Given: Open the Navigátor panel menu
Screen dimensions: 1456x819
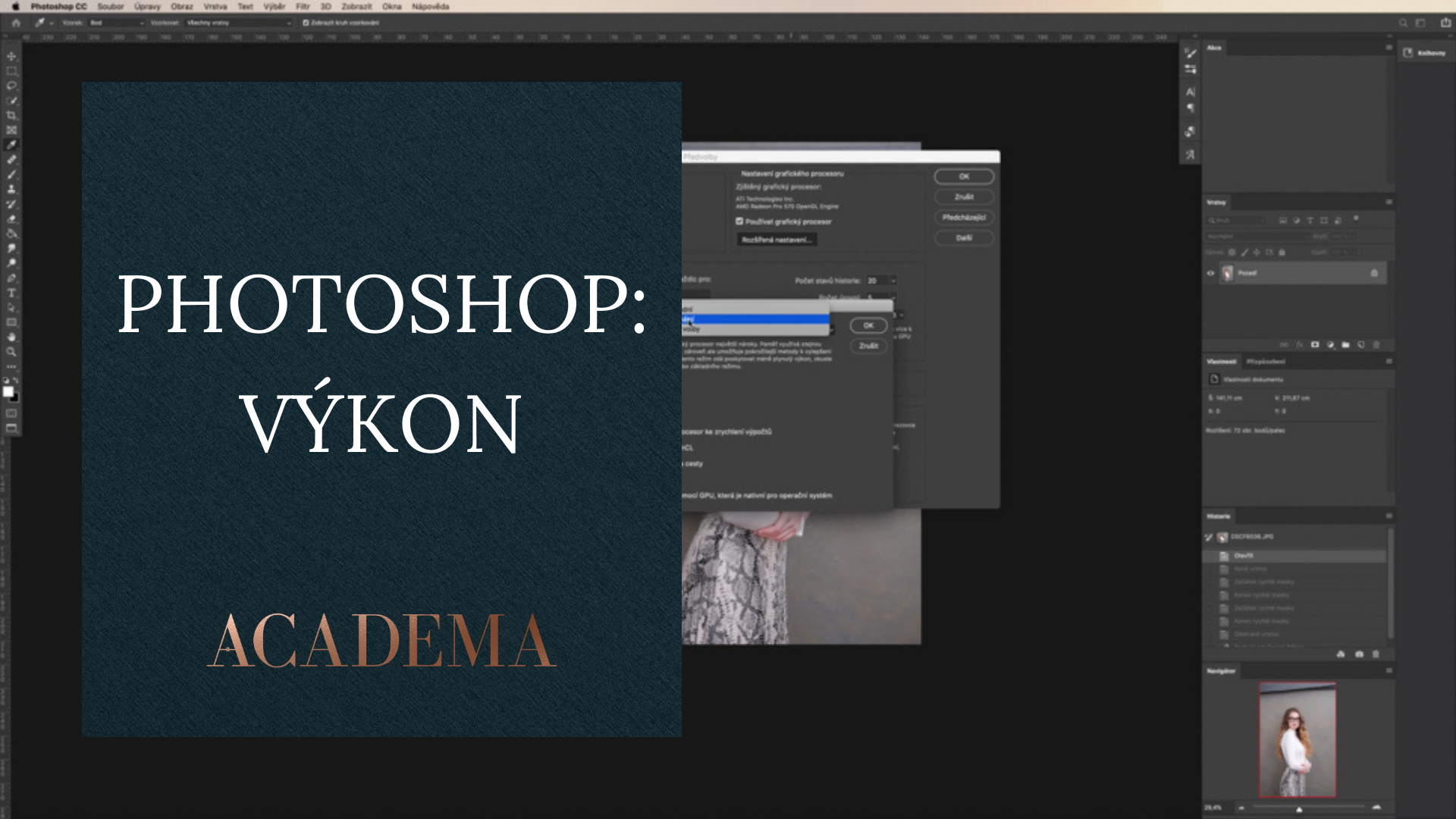Looking at the screenshot, I should [x=1389, y=671].
